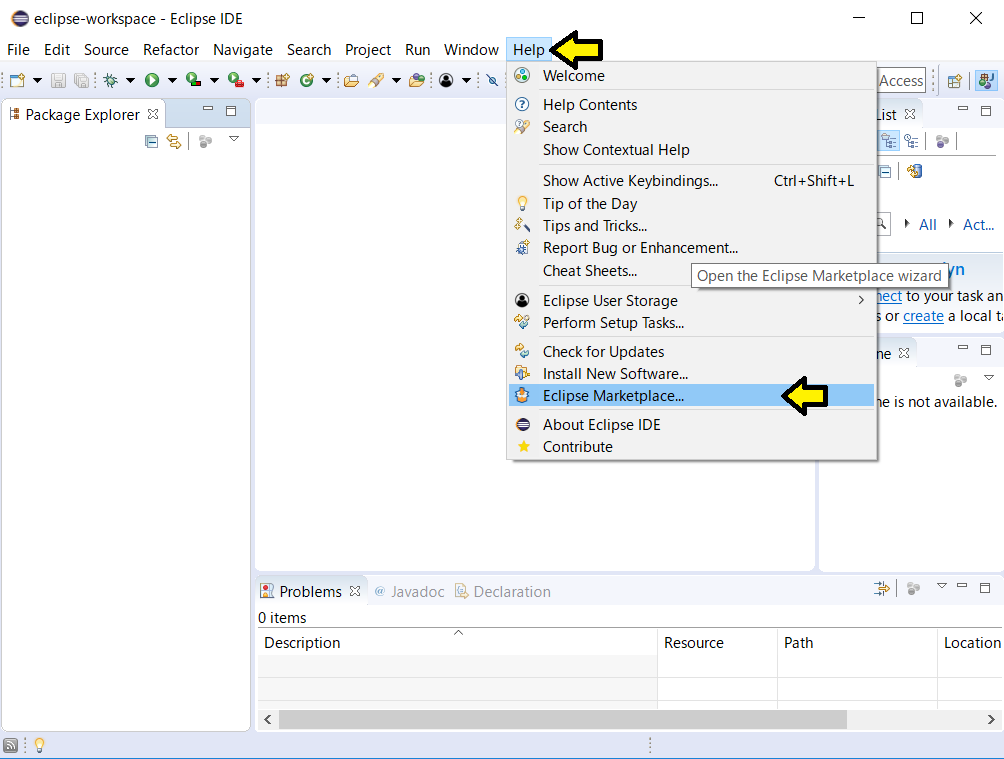Click the Search flashlight toolbar icon
1004x759 pixels.
click(376, 80)
